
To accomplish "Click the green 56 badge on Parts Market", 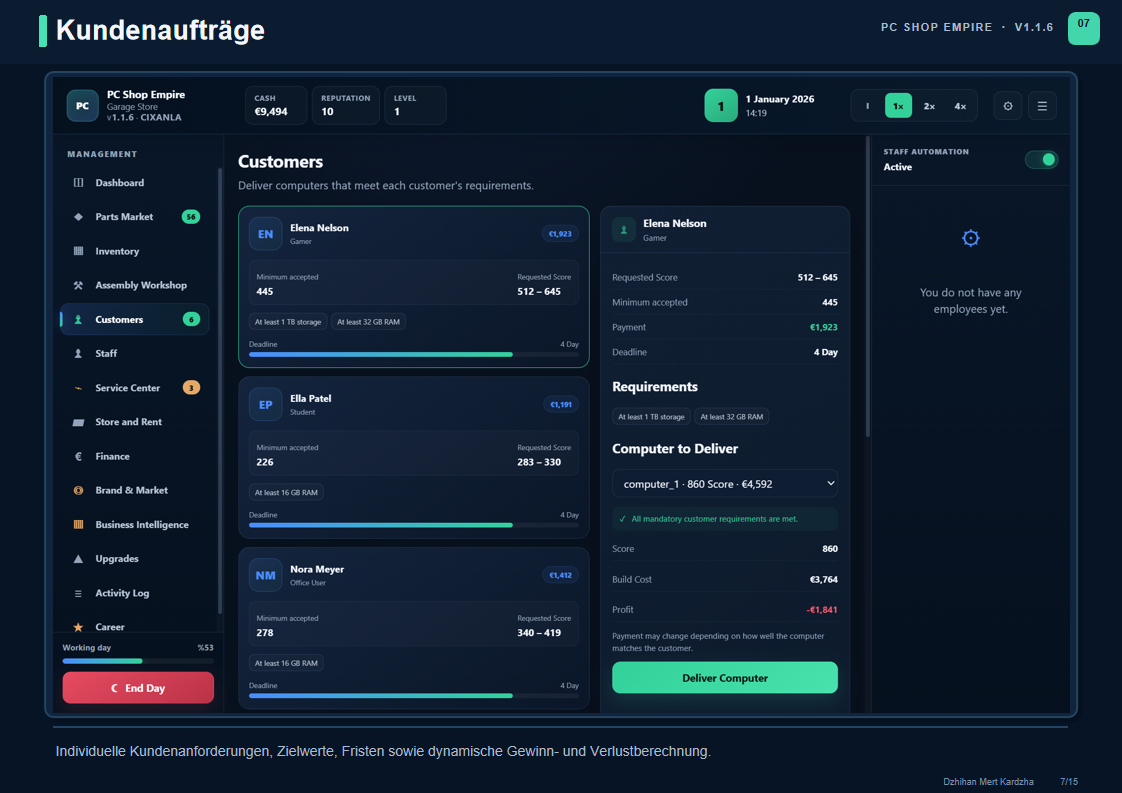I will (191, 217).
